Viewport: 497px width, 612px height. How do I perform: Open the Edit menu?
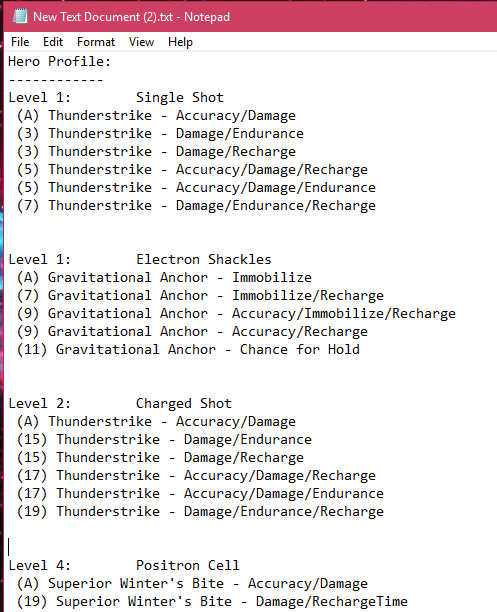53,42
